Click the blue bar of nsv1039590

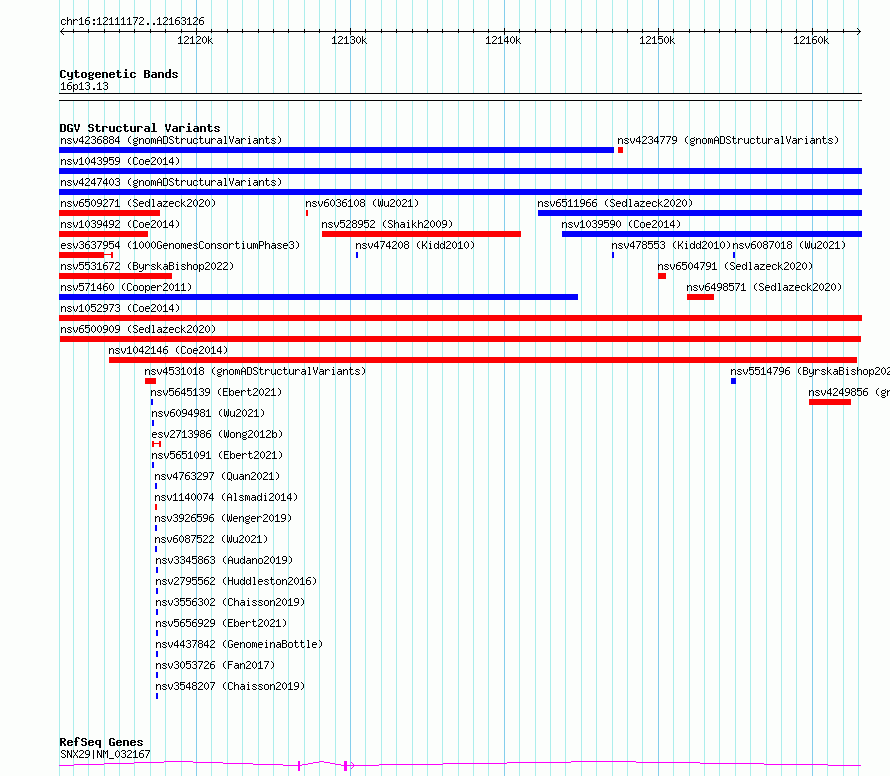pyautogui.click(x=712, y=234)
